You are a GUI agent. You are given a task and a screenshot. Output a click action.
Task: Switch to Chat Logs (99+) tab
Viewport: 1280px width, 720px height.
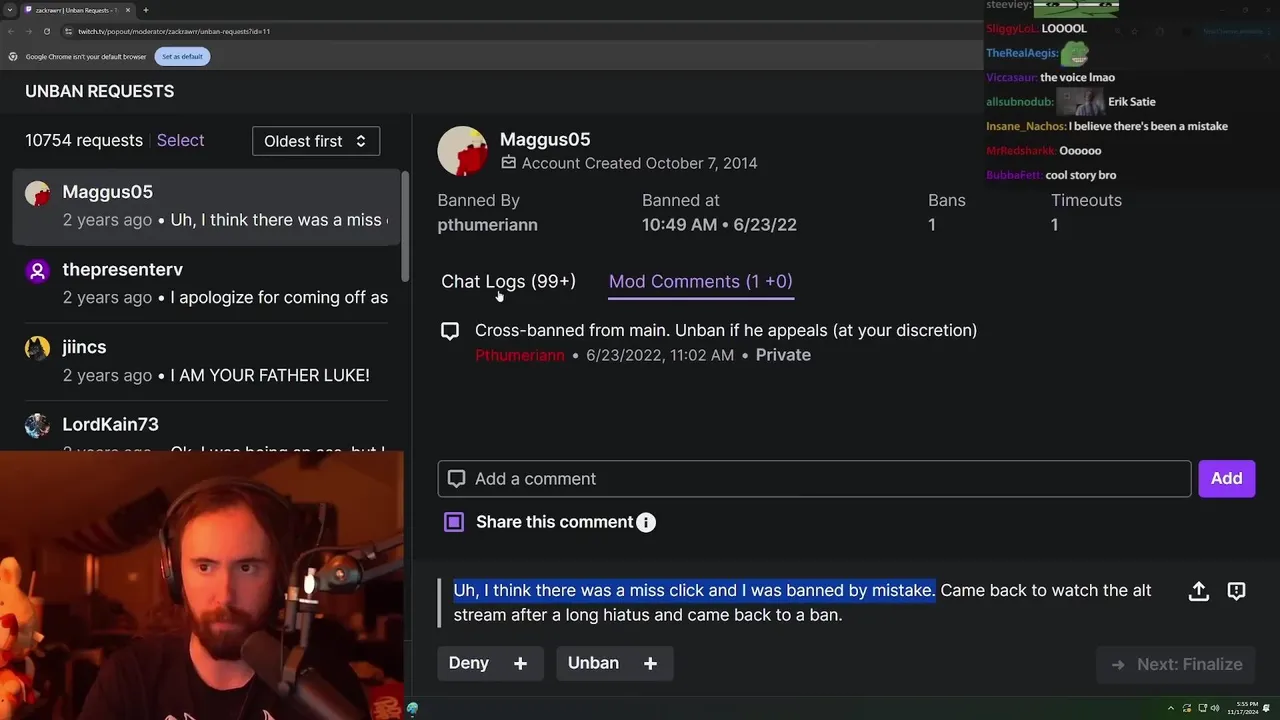tap(508, 281)
